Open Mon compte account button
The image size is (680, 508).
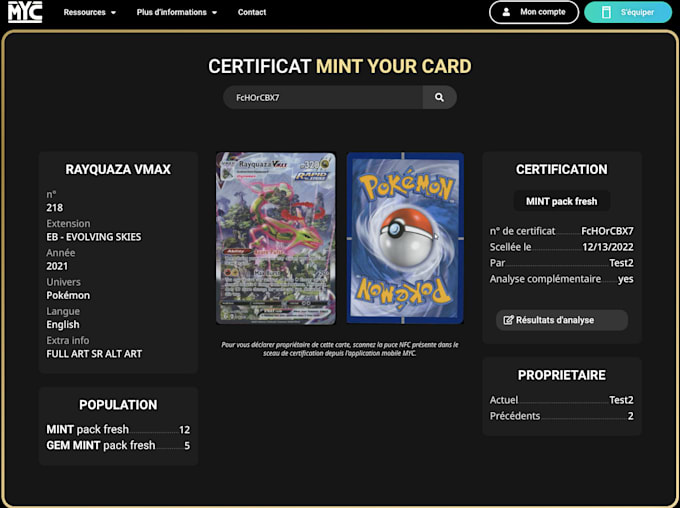[x=534, y=12]
